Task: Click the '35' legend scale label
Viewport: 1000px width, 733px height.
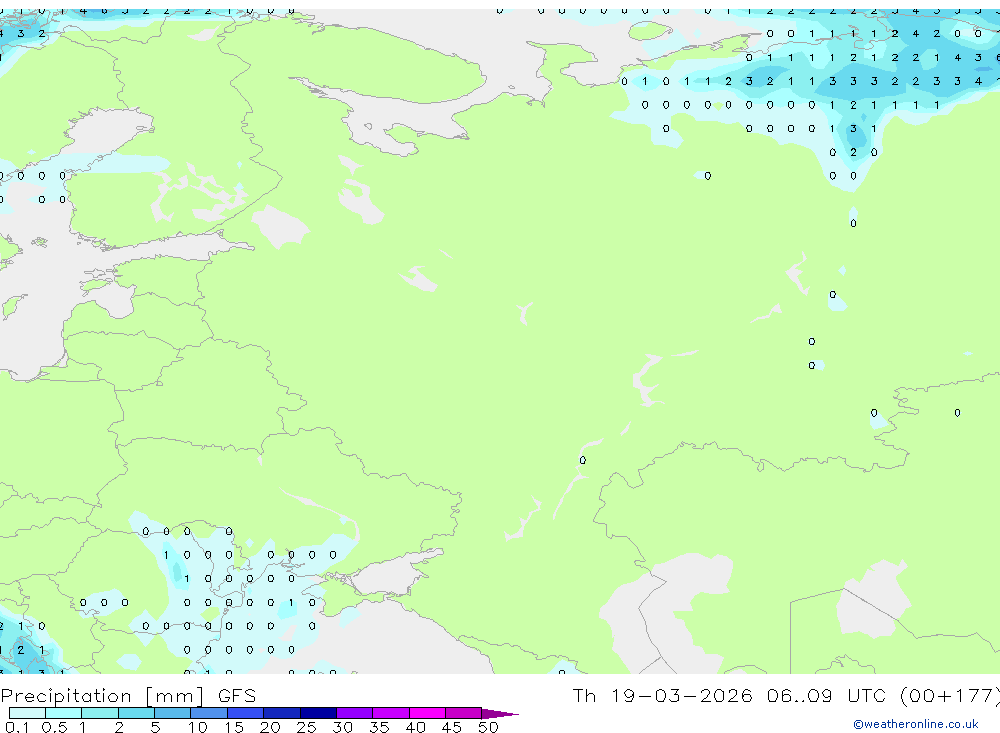Action: [379, 727]
